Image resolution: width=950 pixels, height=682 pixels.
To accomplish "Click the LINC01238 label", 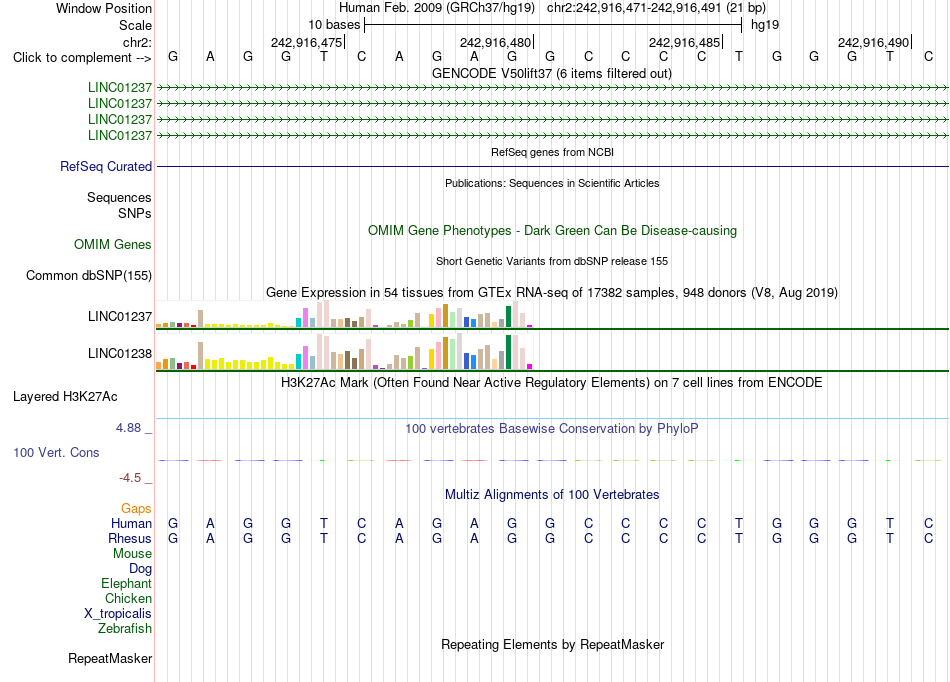I will [x=120, y=353].
